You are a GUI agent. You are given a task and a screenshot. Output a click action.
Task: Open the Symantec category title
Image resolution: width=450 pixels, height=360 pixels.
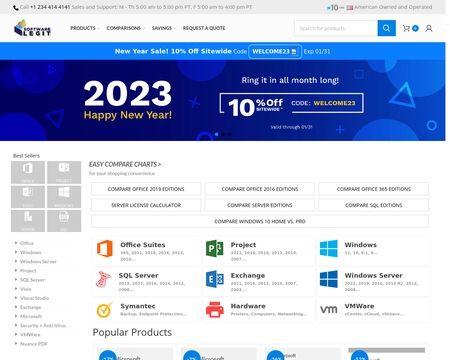(x=138, y=306)
